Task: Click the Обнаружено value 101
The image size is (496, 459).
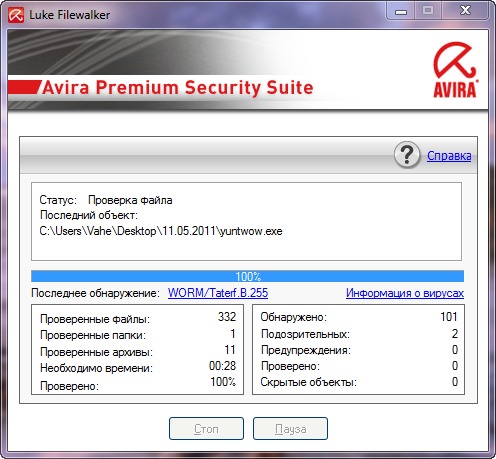Action: (x=449, y=317)
